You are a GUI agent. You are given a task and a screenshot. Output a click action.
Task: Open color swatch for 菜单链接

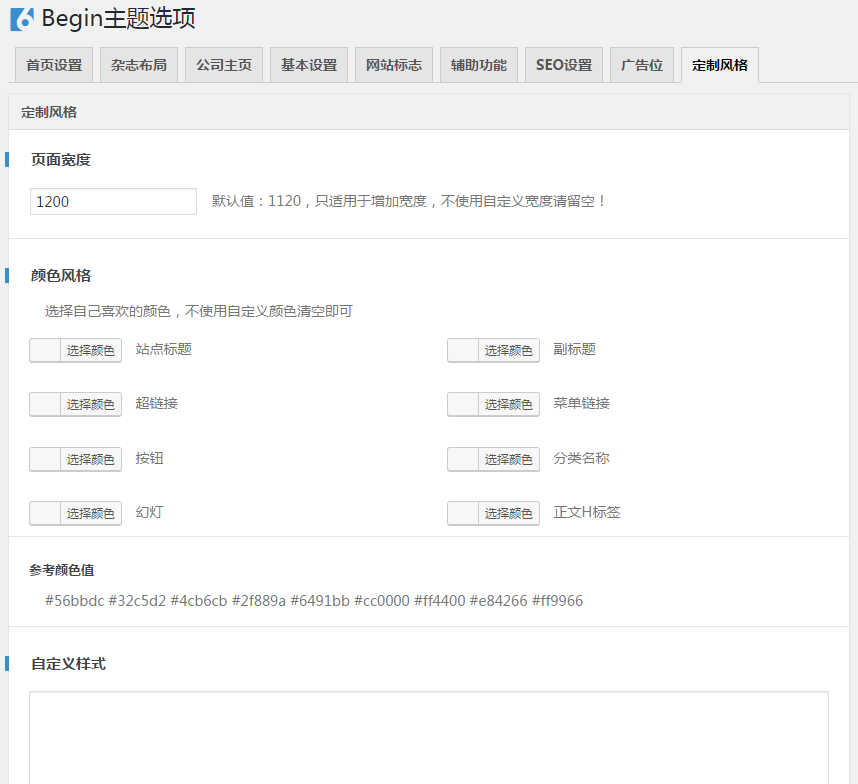[463, 404]
